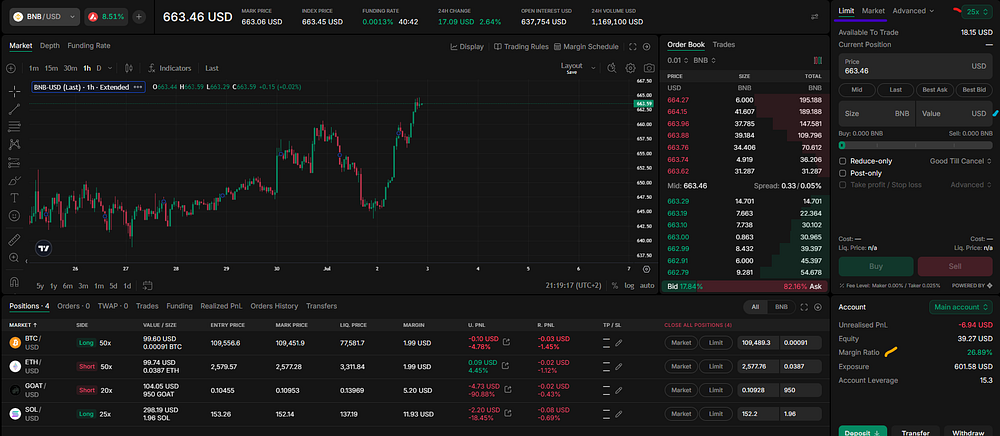Viewport: 1000px width, 436px height.
Task: Open Trading Rules
Action: (522, 47)
